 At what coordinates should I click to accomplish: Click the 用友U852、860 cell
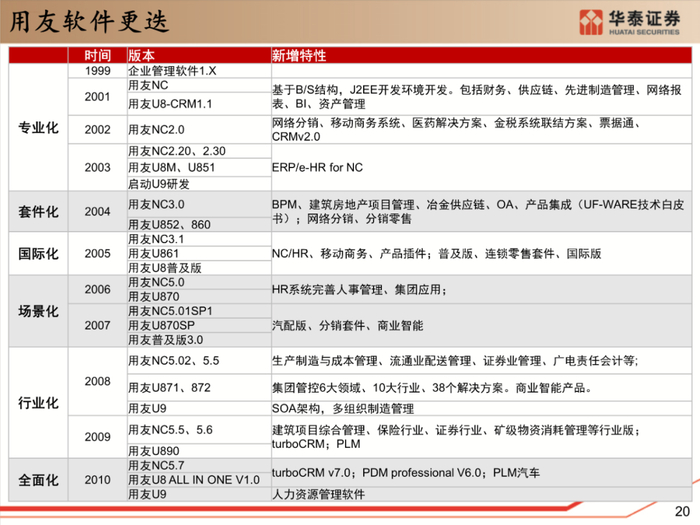click(x=199, y=225)
